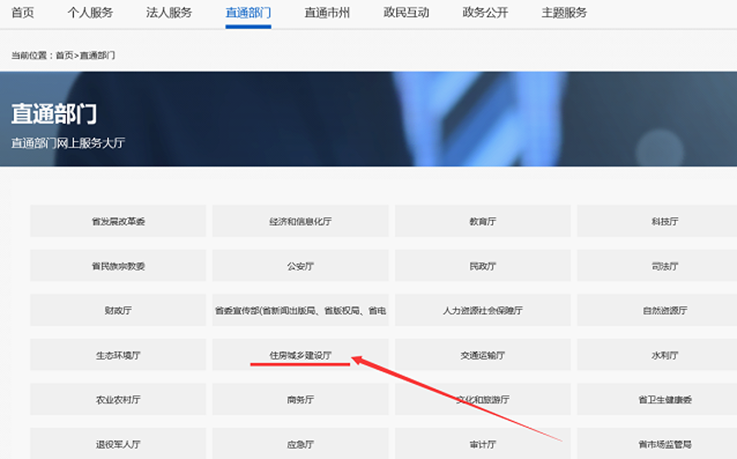This screenshot has height=459, width=737.
Task: Select the 商务厅 department button
Action: tap(300, 399)
